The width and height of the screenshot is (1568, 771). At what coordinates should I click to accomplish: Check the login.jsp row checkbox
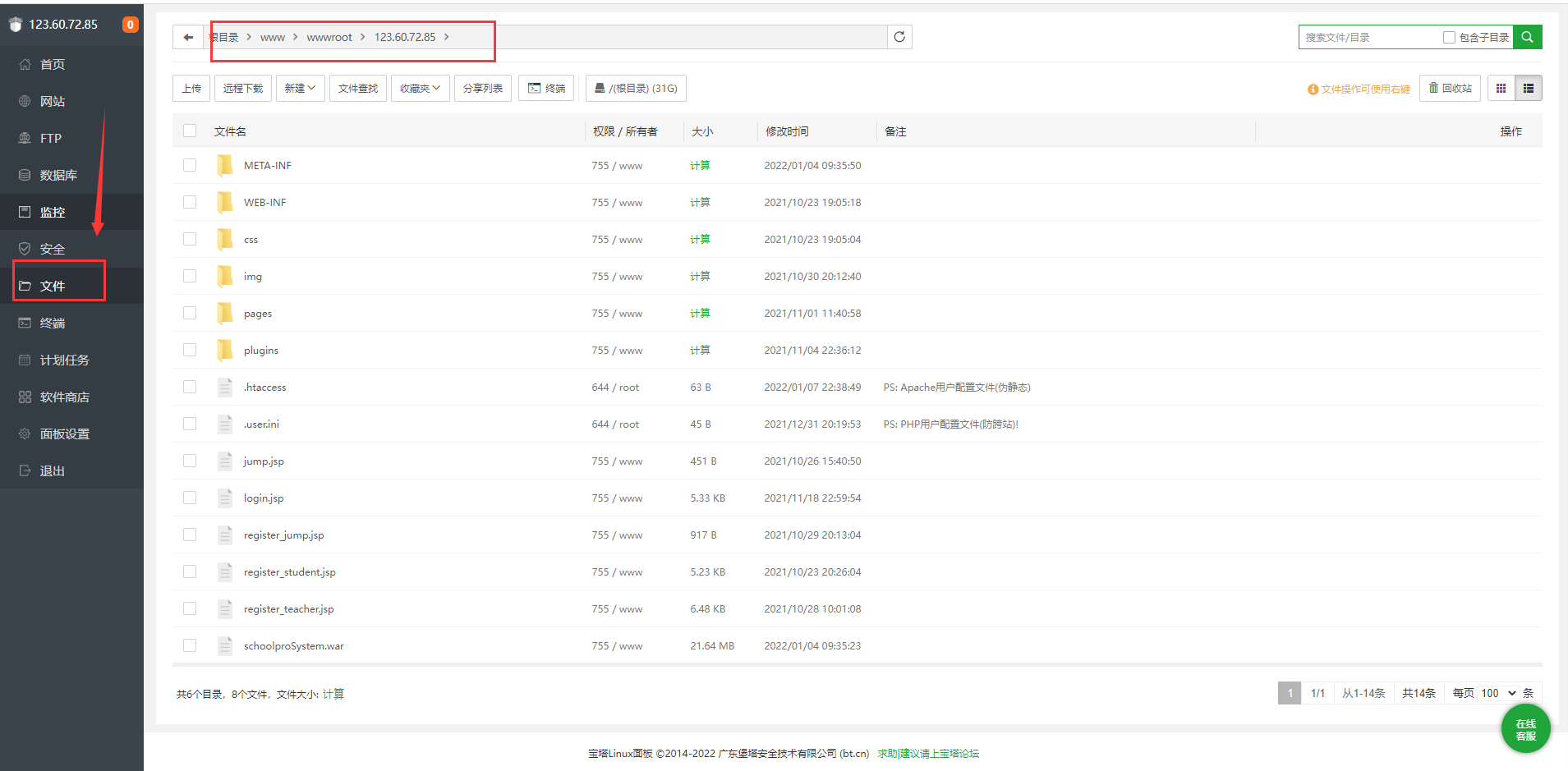tap(190, 498)
